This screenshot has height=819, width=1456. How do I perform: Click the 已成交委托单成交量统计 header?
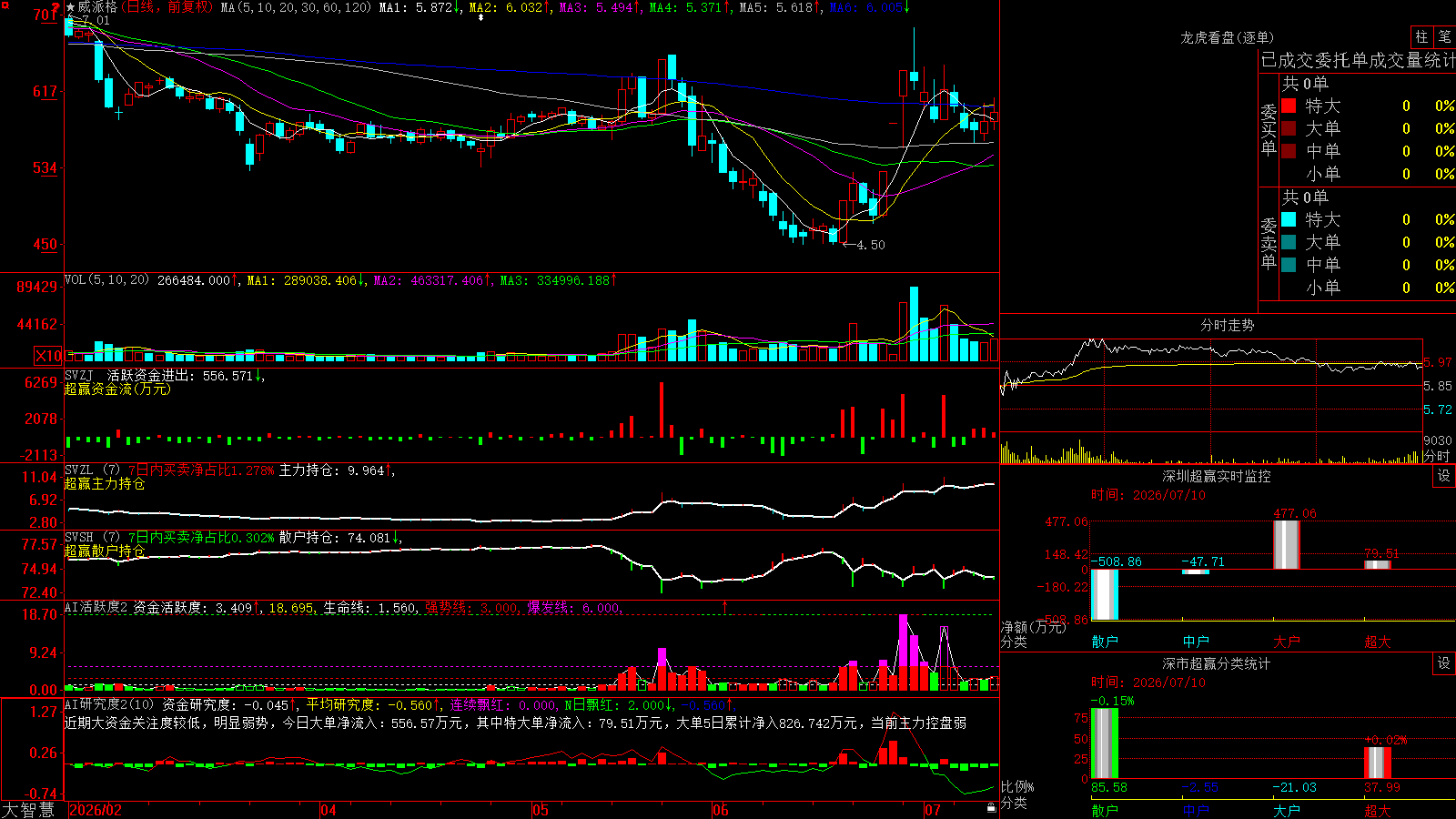(1358, 60)
